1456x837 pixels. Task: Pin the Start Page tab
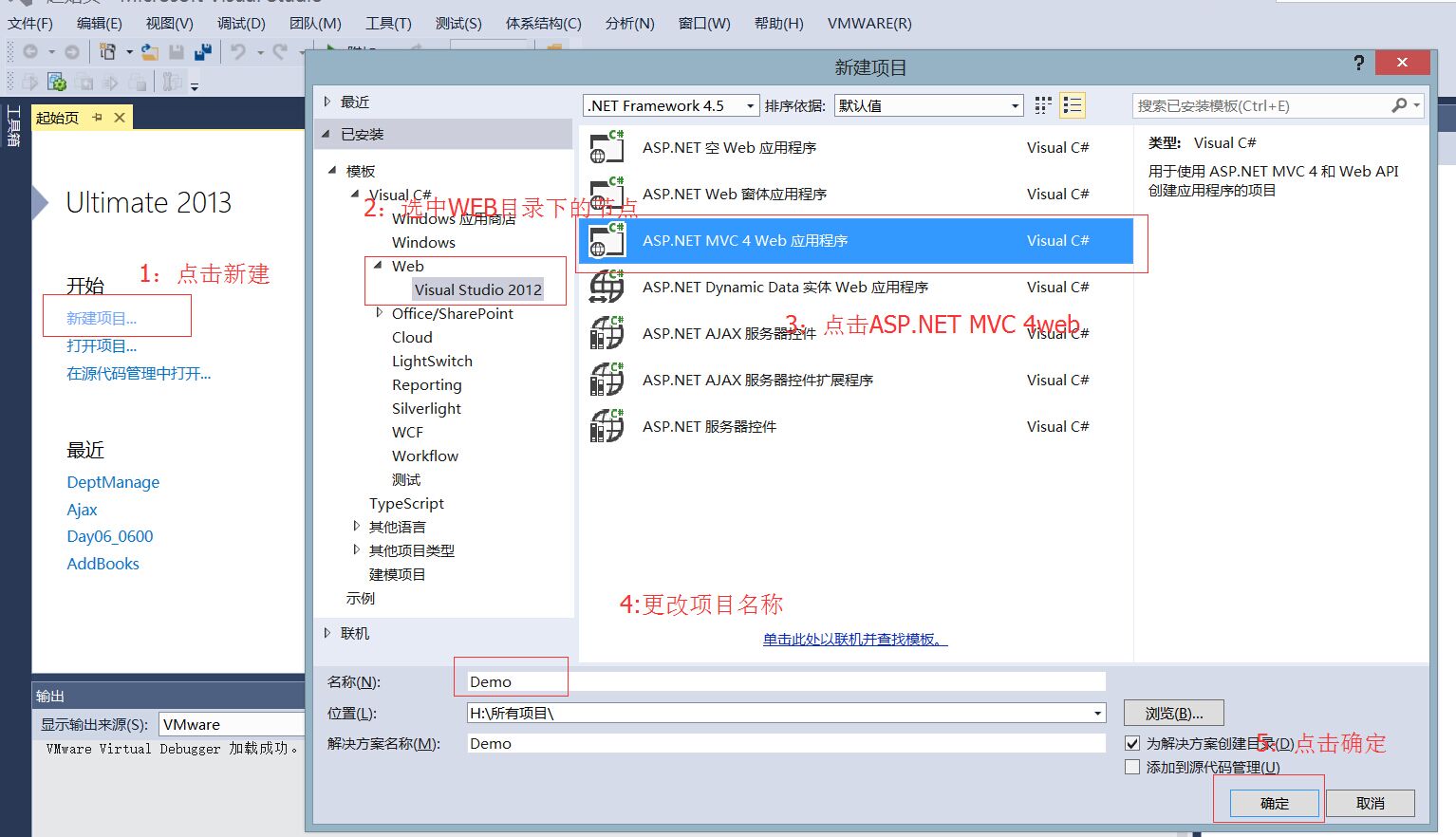tap(97, 118)
